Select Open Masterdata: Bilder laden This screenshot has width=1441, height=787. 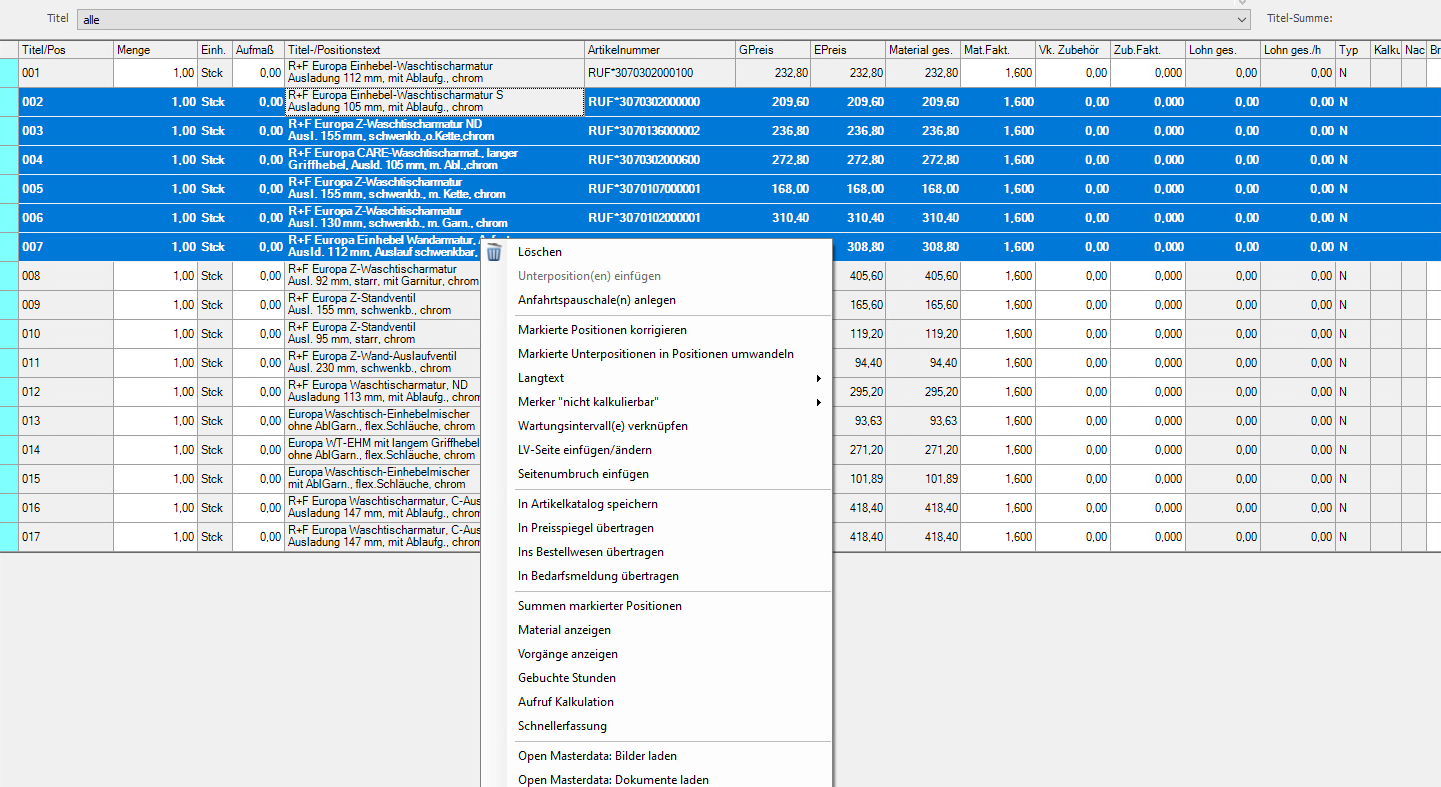coord(597,756)
